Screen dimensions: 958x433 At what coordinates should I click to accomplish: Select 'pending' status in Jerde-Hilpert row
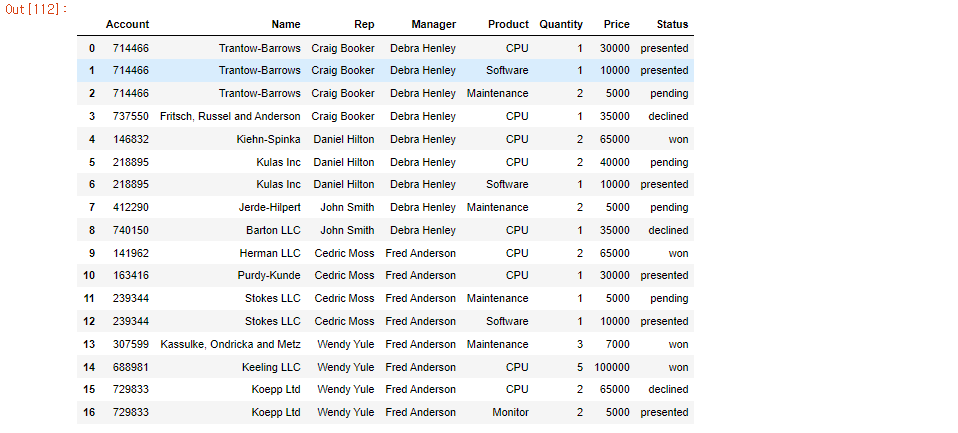[669, 207]
